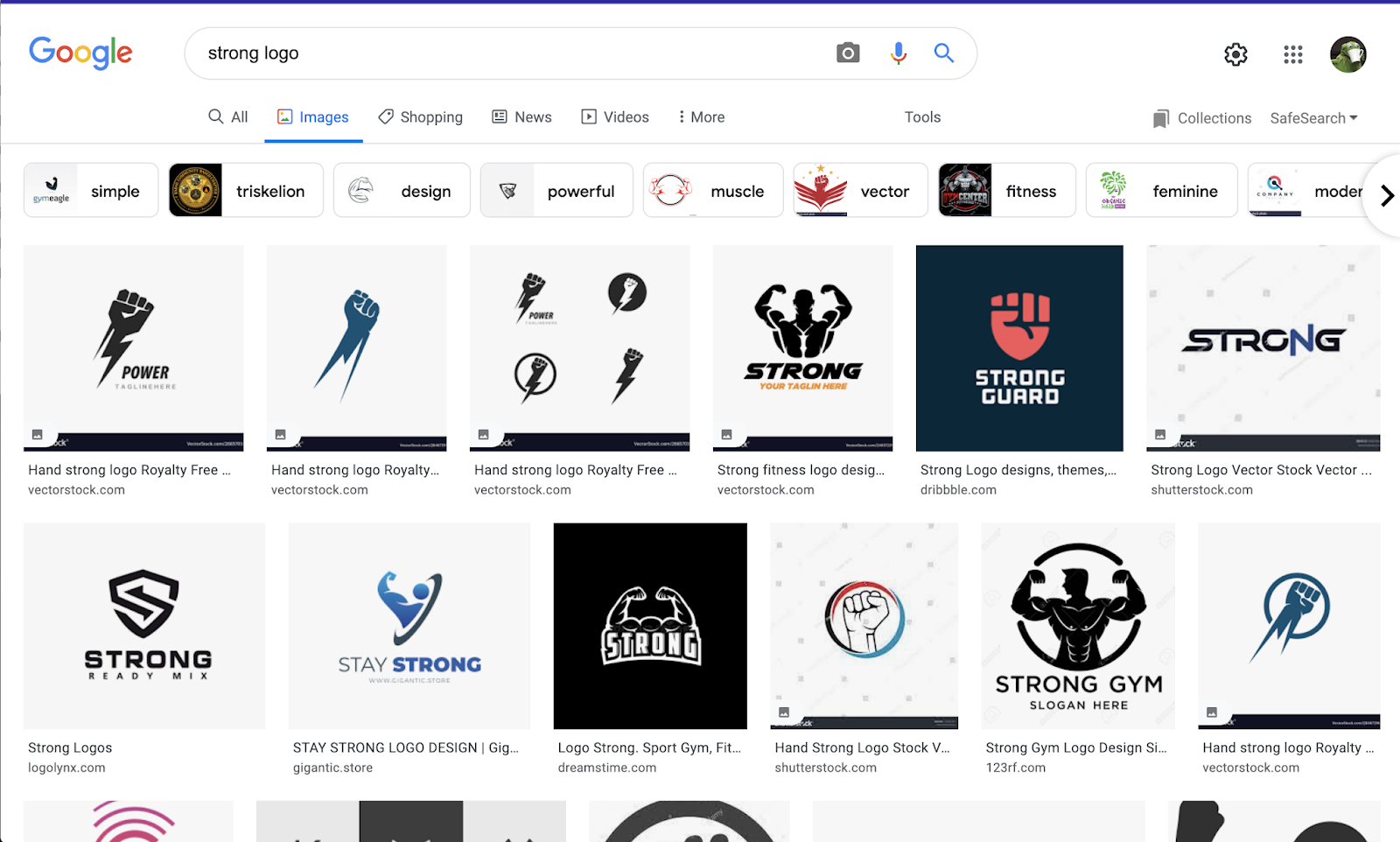Open the account profile avatar
Image resolution: width=1400 pixels, height=842 pixels.
(x=1347, y=54)
